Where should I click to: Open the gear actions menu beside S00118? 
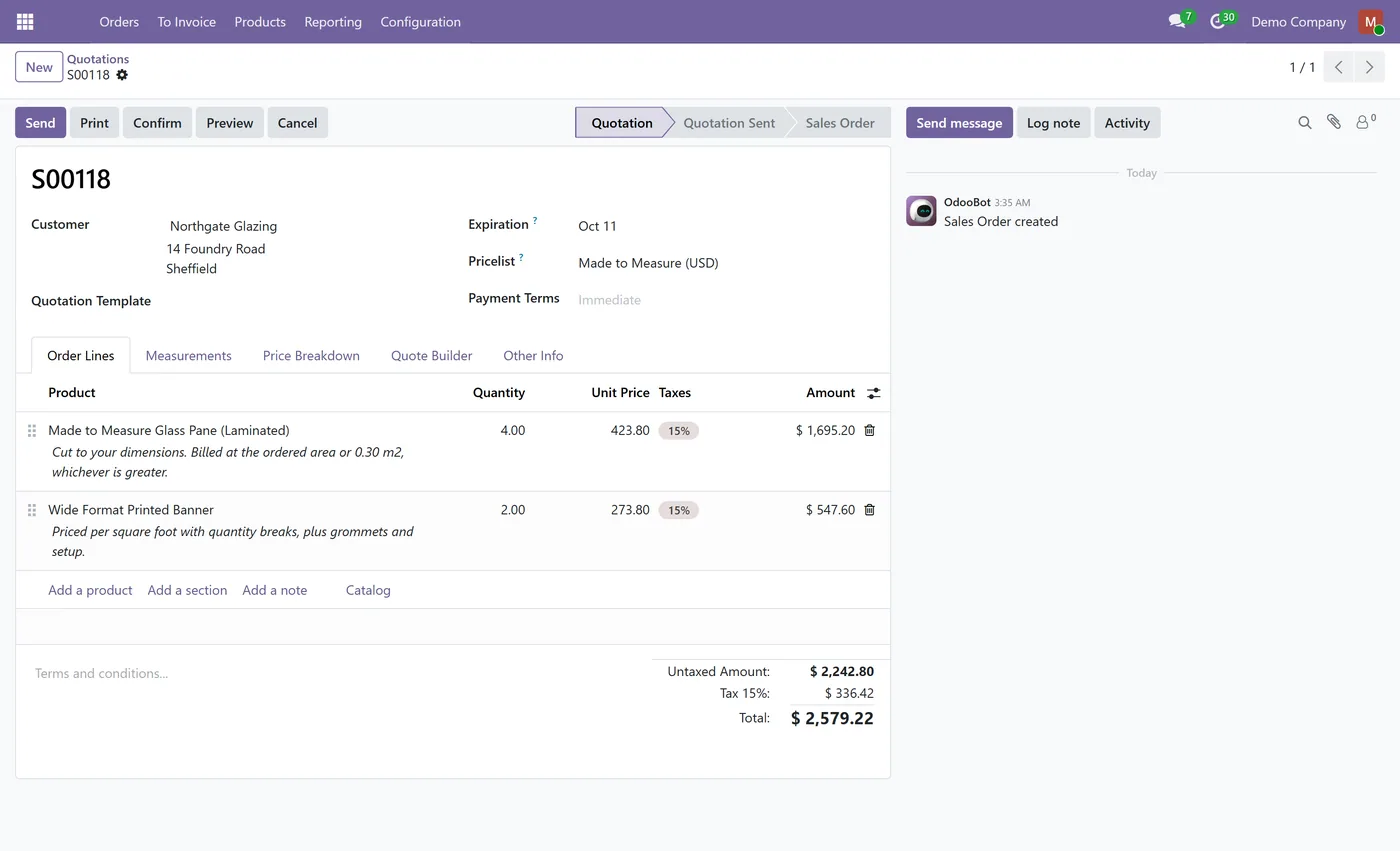[122, 75]
